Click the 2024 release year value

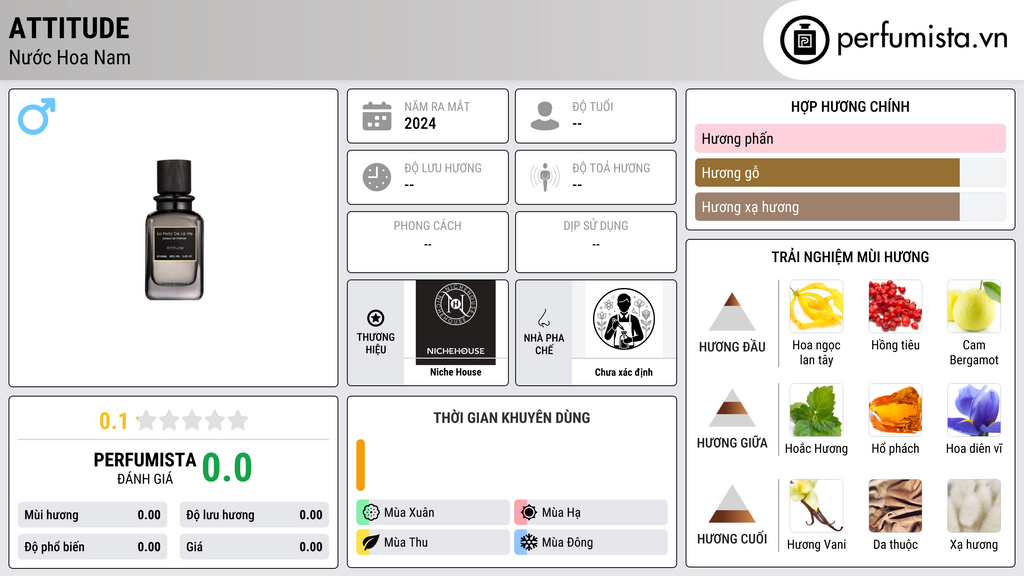[420, 123]
